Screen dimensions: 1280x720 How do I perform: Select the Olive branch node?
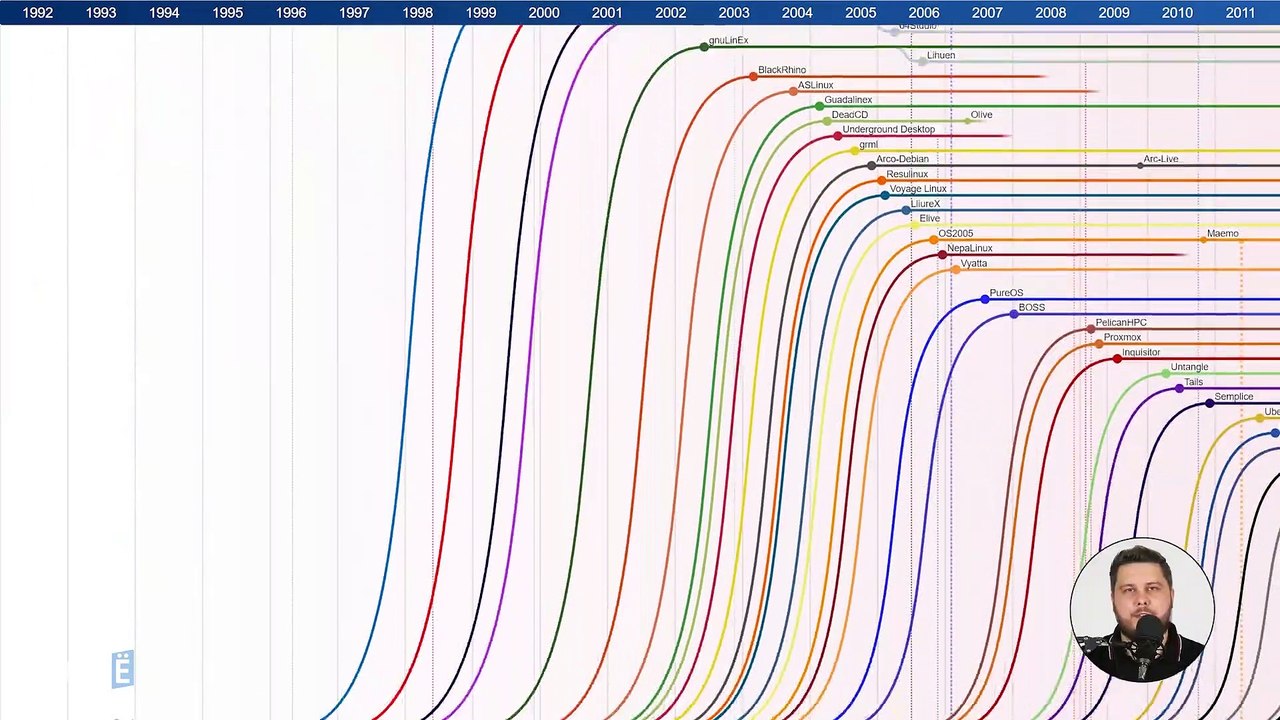pyautogui.click(x=967, y=121)
